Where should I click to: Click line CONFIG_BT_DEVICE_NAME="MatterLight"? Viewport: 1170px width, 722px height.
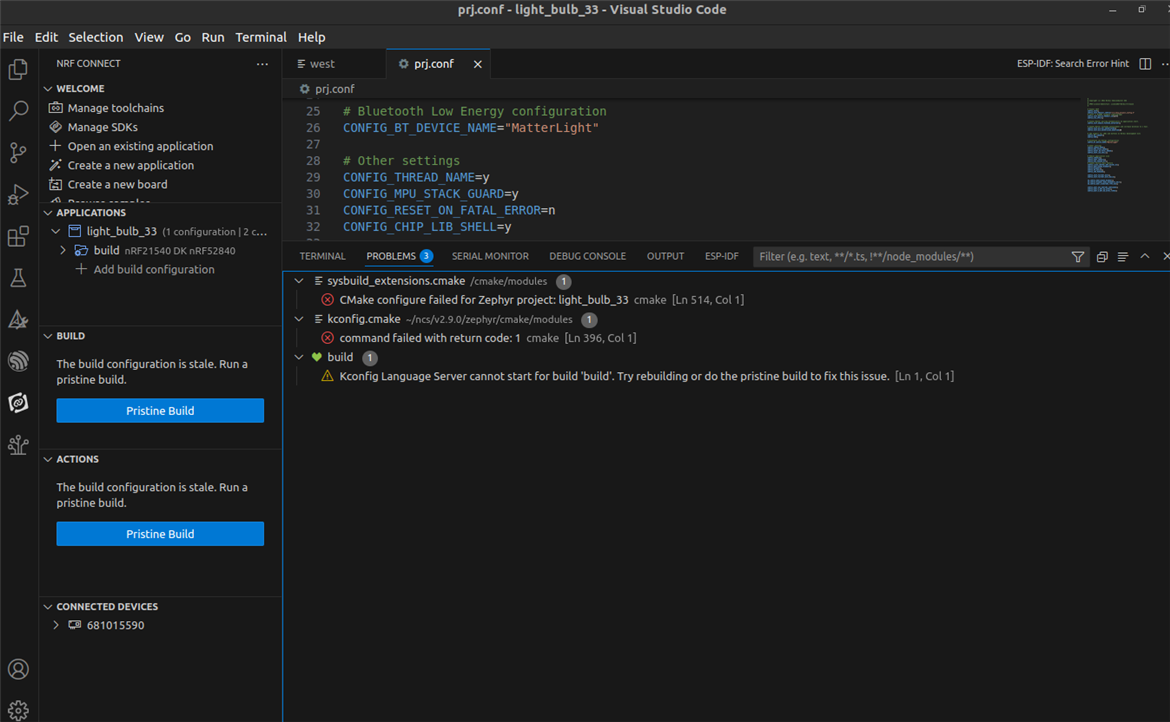pos(471,128)
